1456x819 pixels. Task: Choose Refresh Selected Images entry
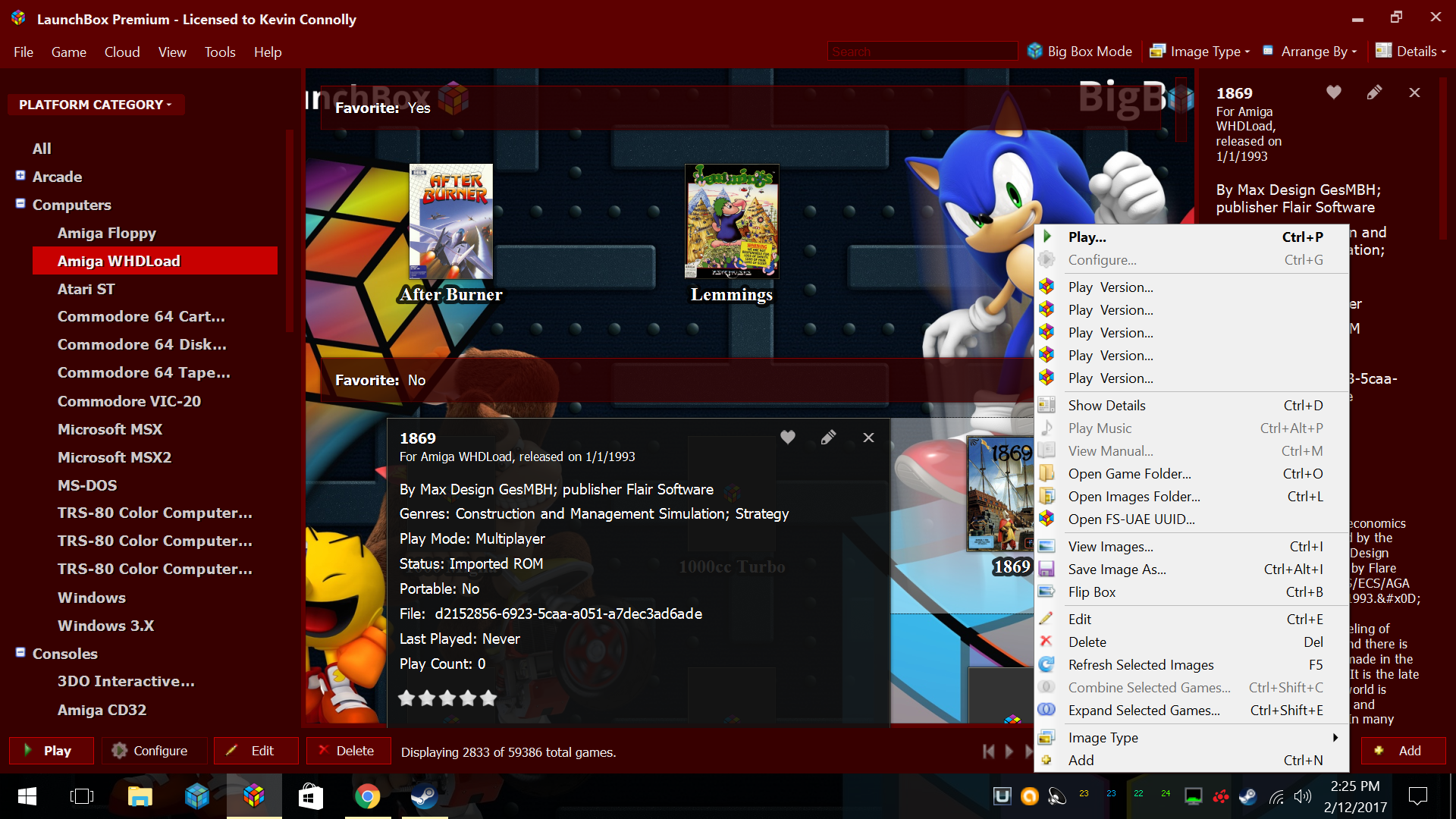1191,665
